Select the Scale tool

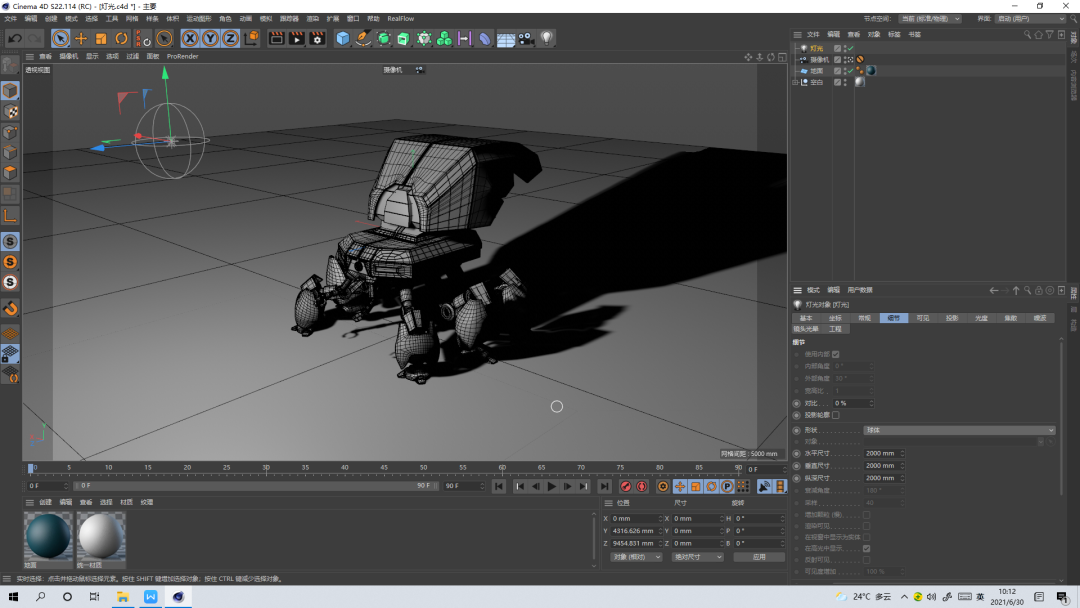(101, 39)
